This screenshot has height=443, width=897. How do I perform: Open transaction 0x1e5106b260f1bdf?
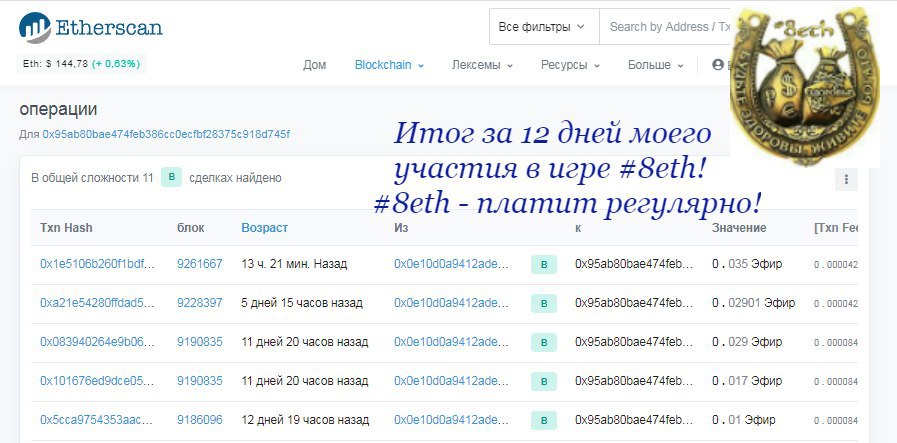pyautogui.click(x=97, y=264)
